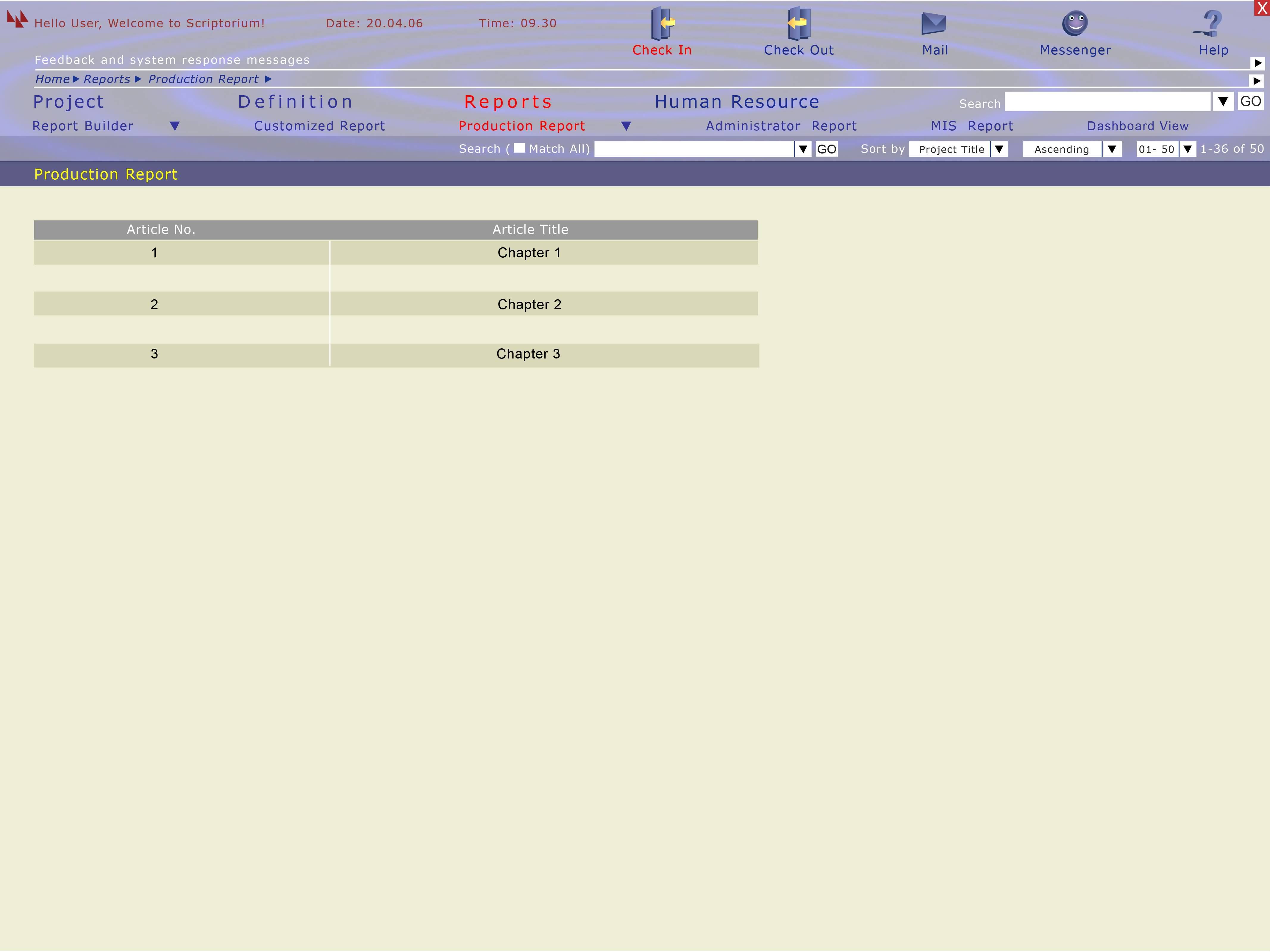Enable the Match All checkbox
The height and width of the screenshot is (952, 1270).
coord(519,148)
